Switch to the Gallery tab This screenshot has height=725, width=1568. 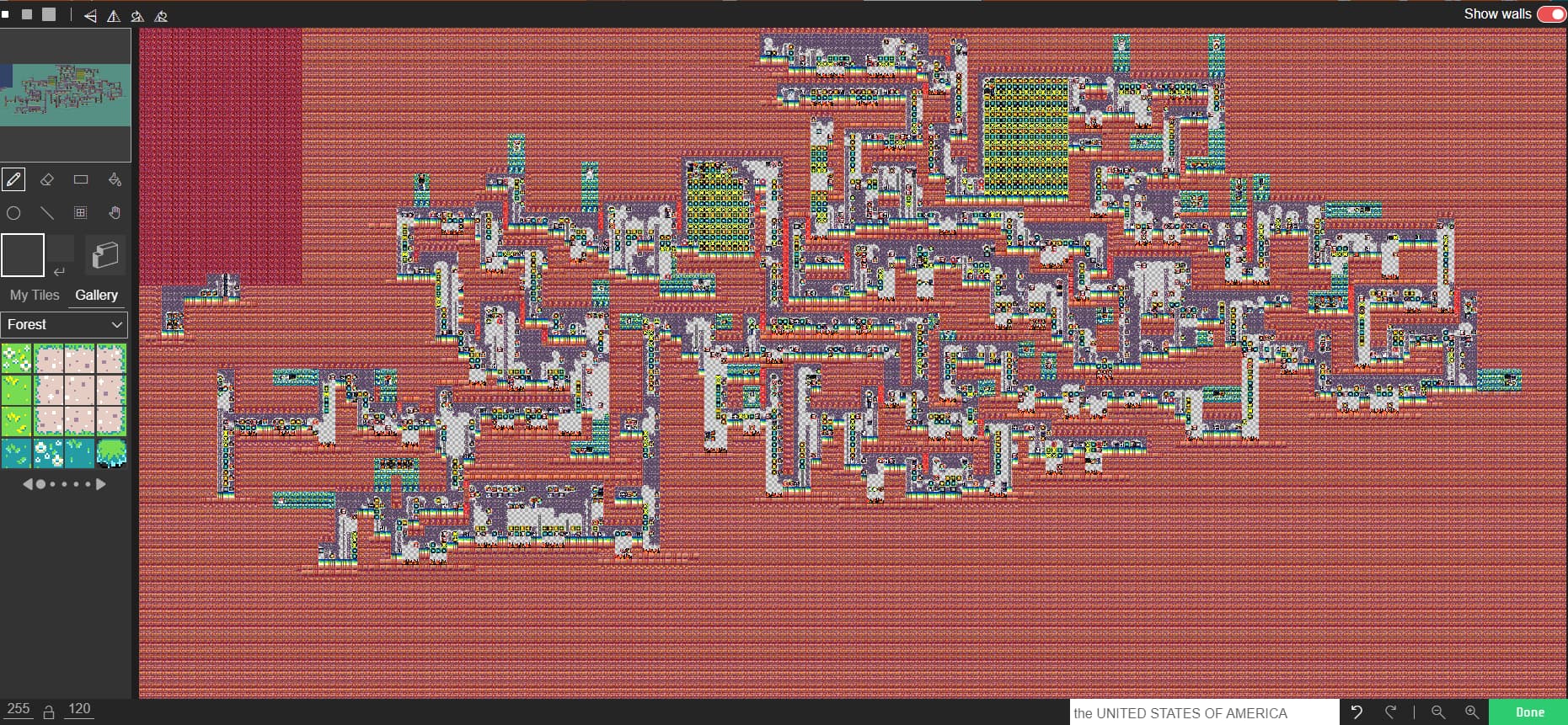pos(96,295)
